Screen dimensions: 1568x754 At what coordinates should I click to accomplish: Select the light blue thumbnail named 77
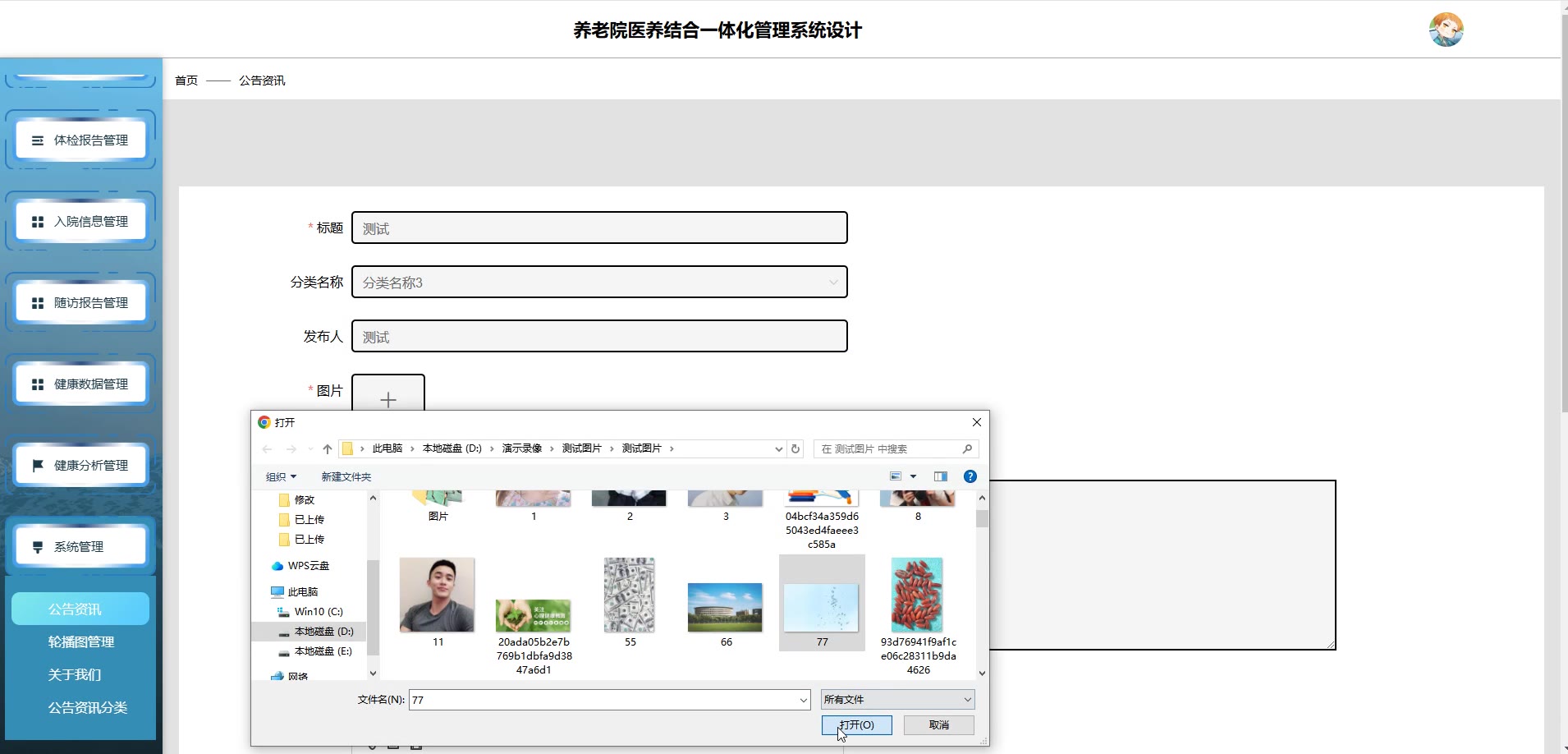pos(821,608)
